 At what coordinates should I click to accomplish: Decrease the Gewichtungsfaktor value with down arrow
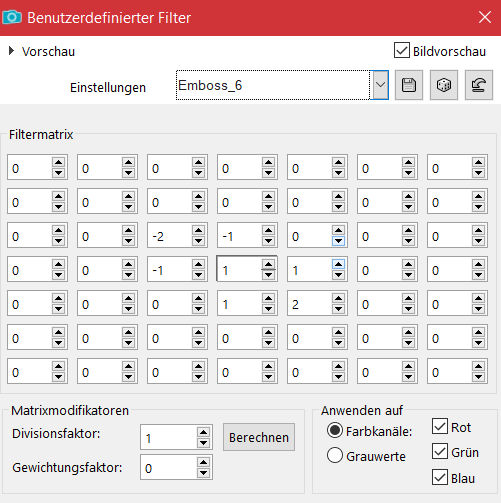click(203, 473)
